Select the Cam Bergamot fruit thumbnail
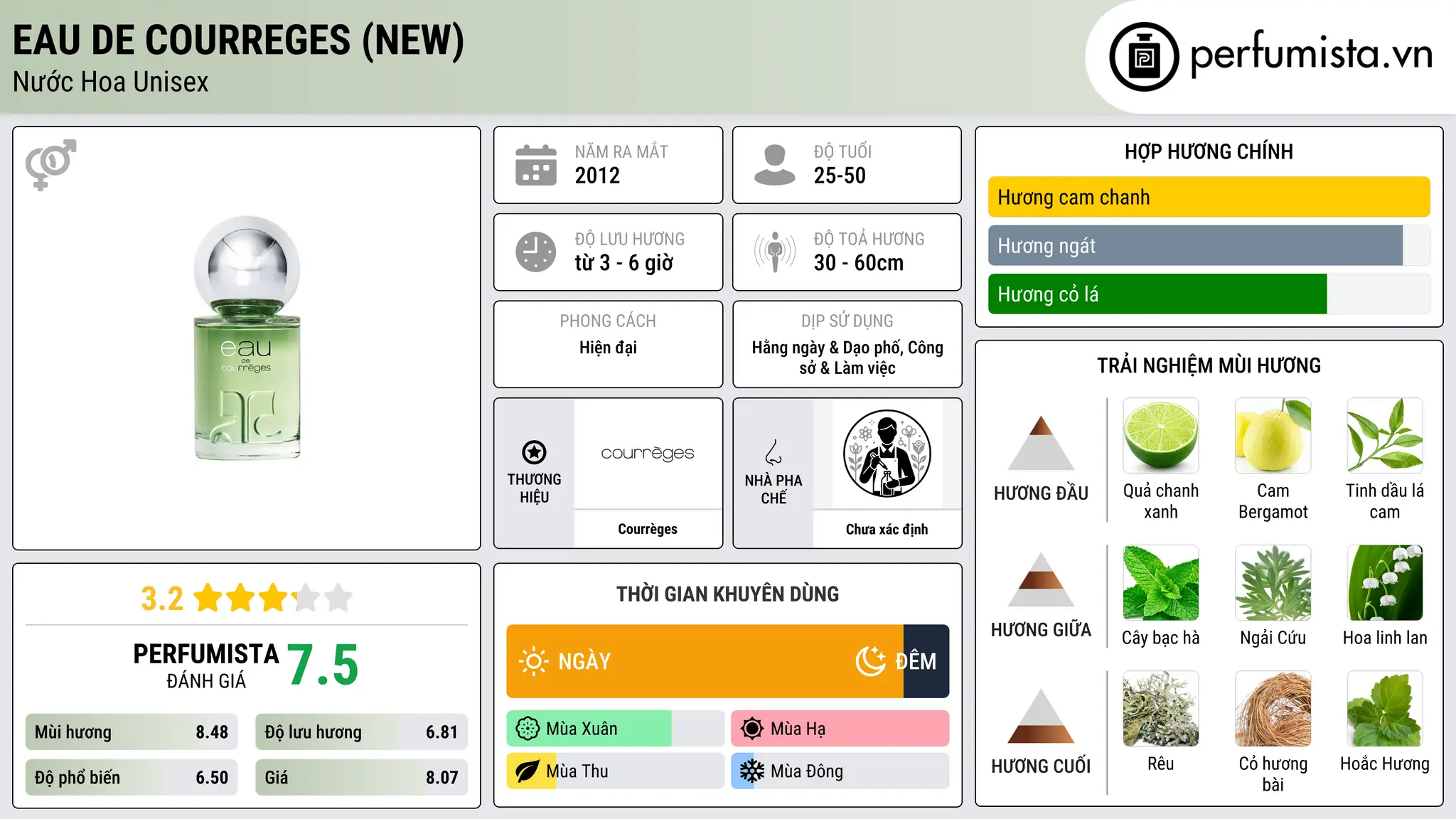The image size is (1456, 819). coord(1273,436)
